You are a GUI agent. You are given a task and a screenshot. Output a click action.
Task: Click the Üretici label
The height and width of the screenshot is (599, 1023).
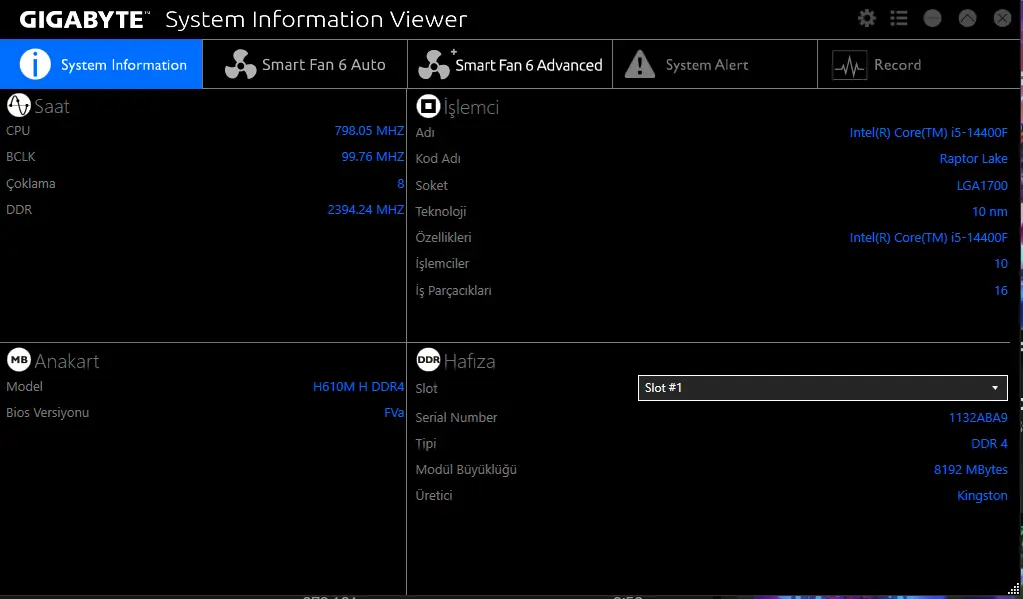coord(434,495)
